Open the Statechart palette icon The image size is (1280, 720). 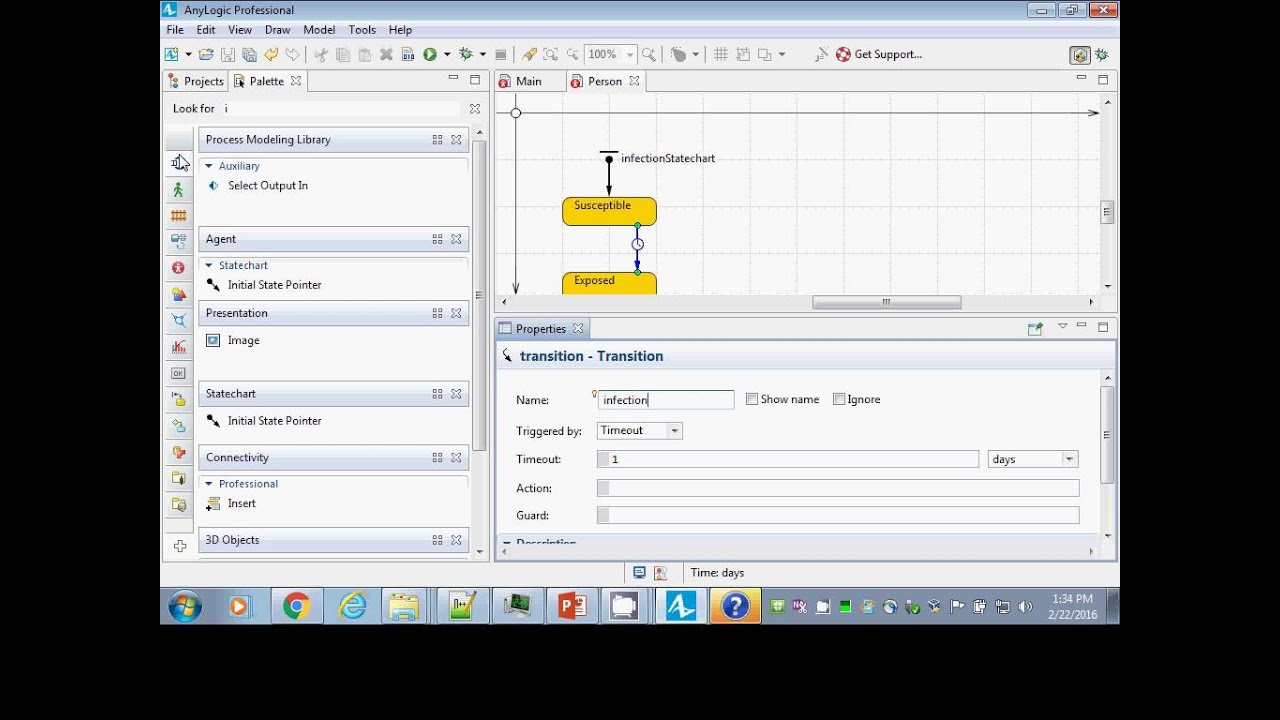click(179, 399)
